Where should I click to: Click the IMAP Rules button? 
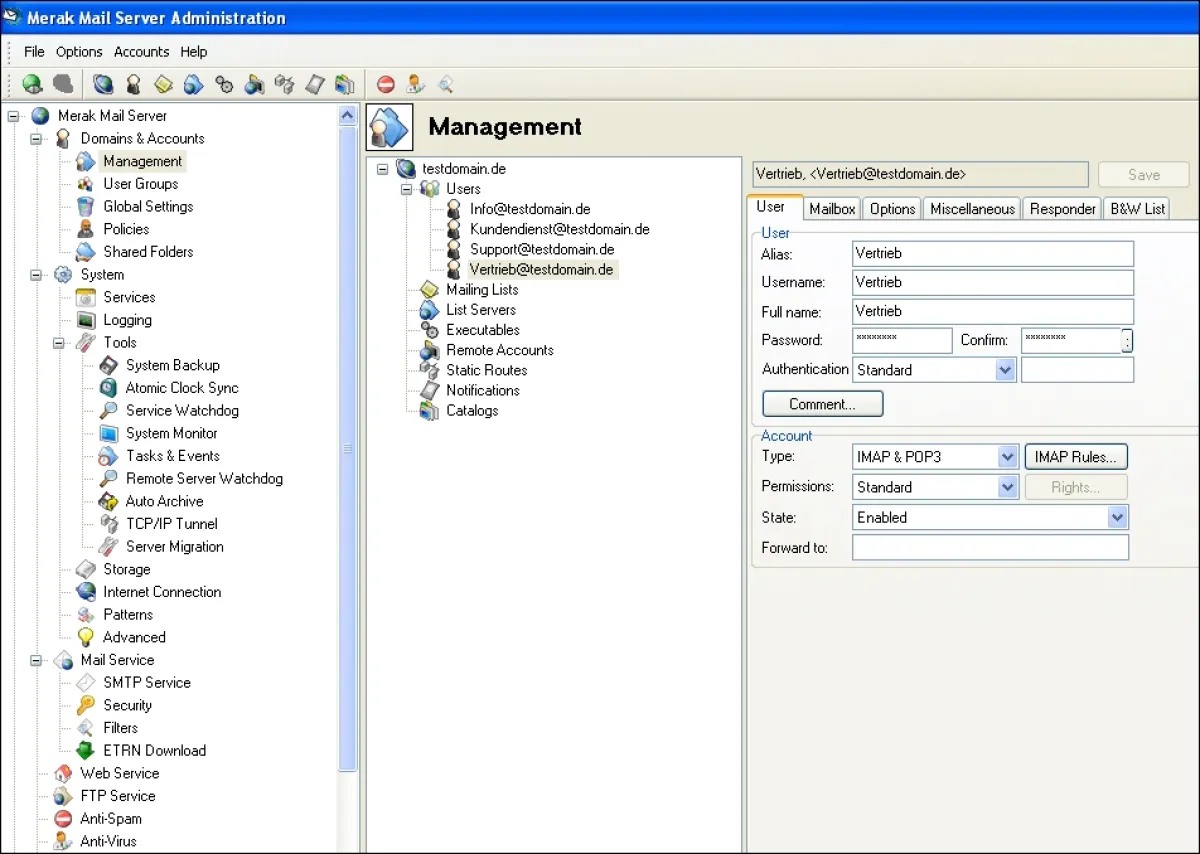[x=1076, y=457]
